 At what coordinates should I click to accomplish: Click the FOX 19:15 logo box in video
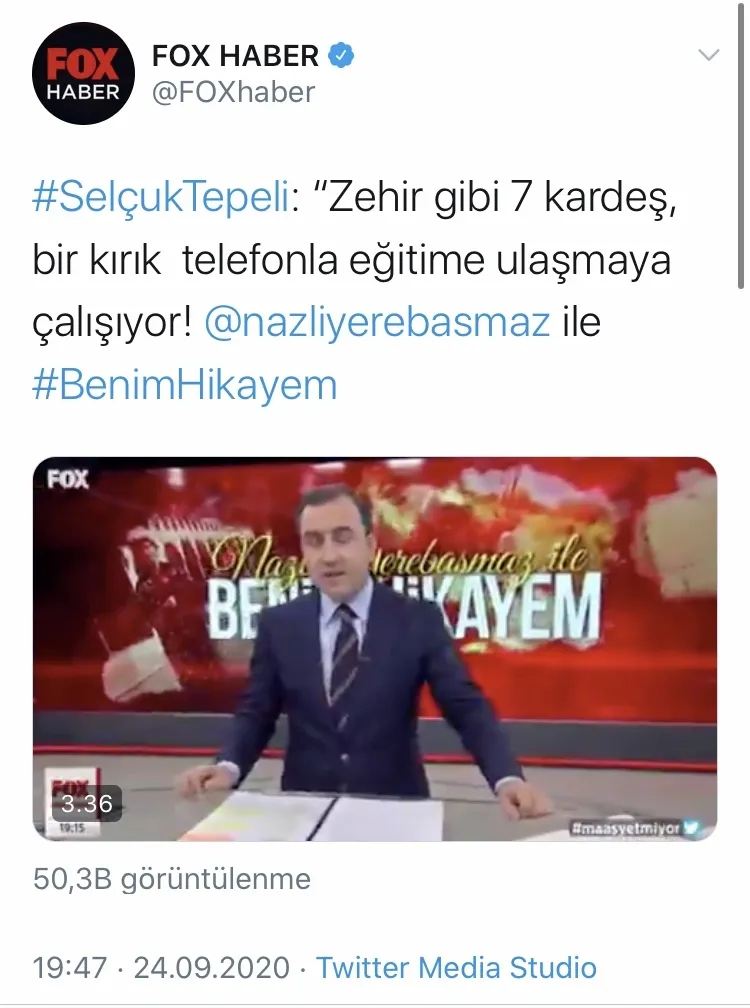click(71, 802)
